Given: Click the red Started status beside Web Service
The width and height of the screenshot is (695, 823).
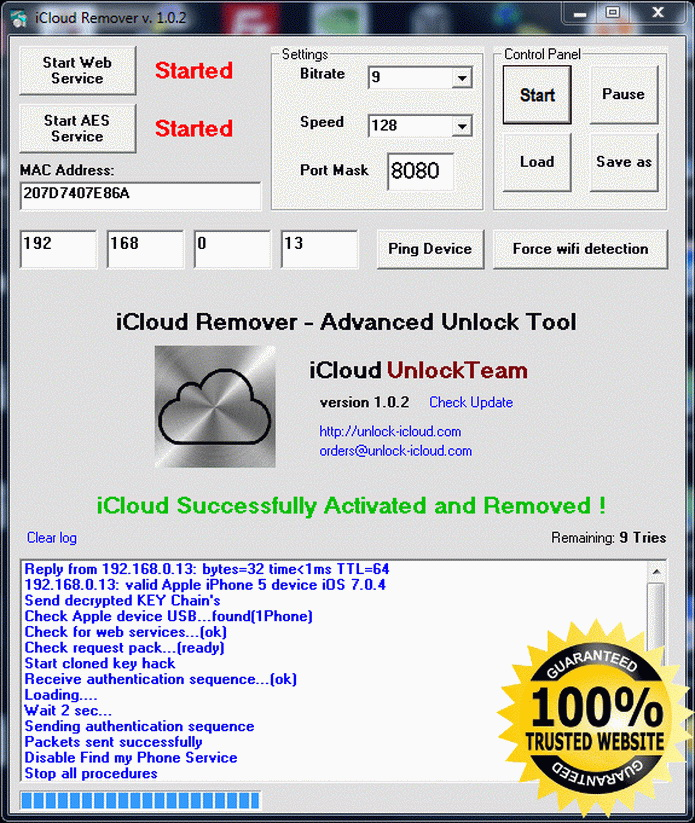Looking at the screenshot, I should point(194,71).
